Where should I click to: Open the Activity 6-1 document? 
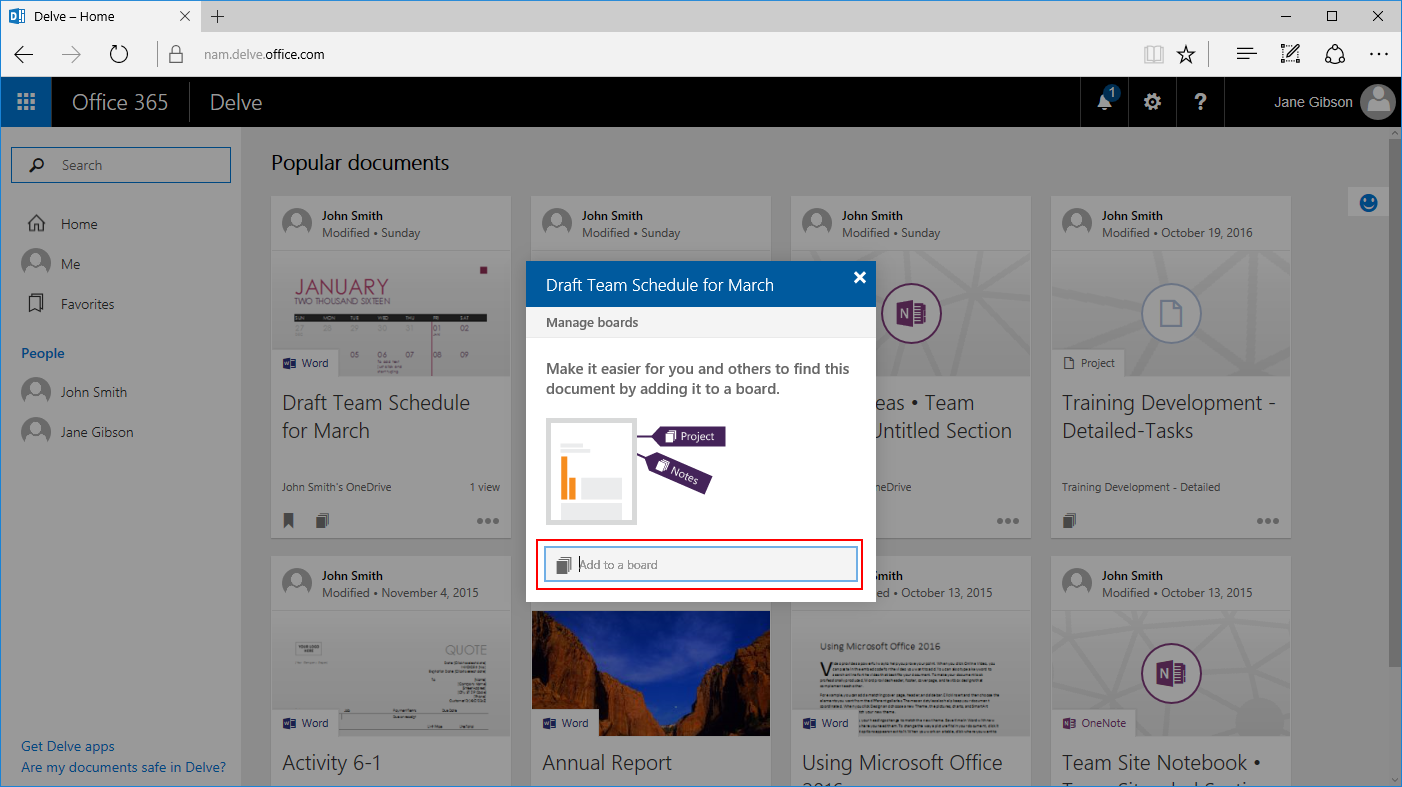pos(332,763)
